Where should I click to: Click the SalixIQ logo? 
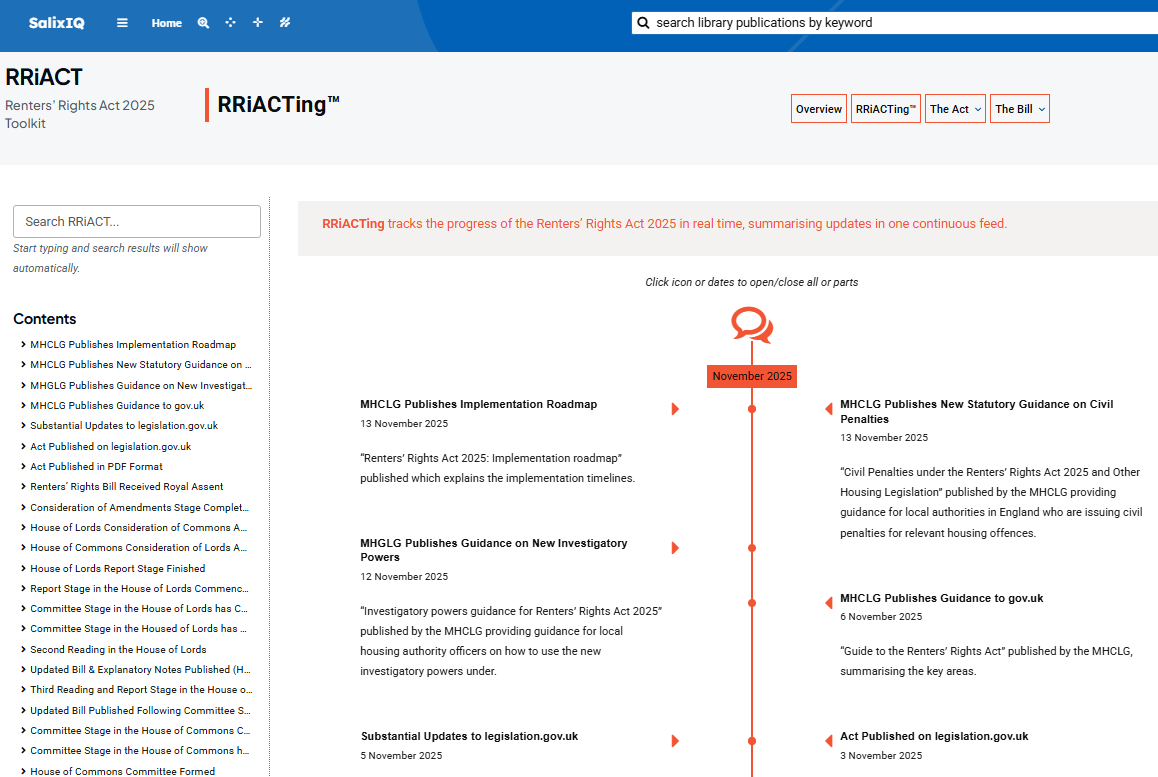coord(56,23)
